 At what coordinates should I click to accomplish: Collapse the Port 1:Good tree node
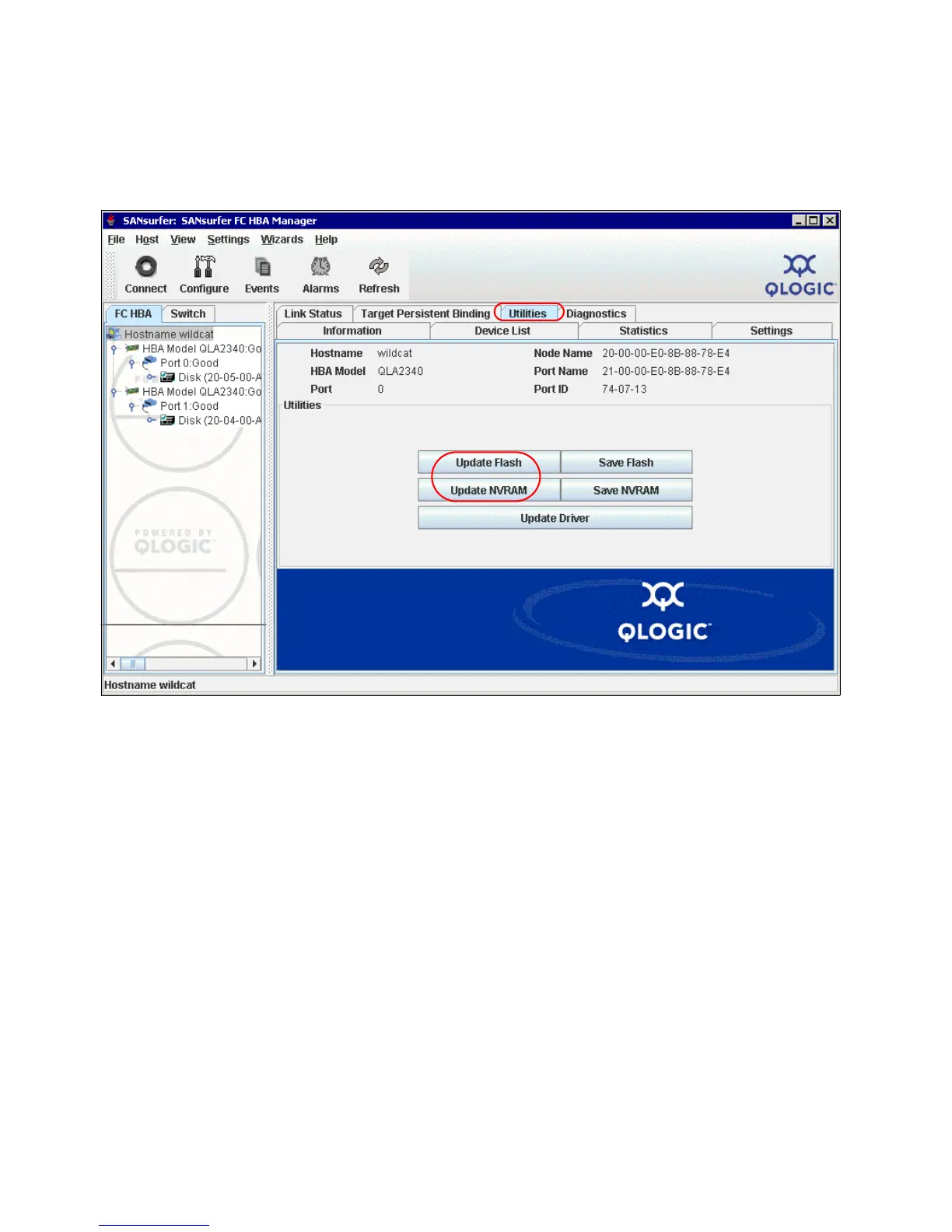pyautogui.click(x=132, y=406)
